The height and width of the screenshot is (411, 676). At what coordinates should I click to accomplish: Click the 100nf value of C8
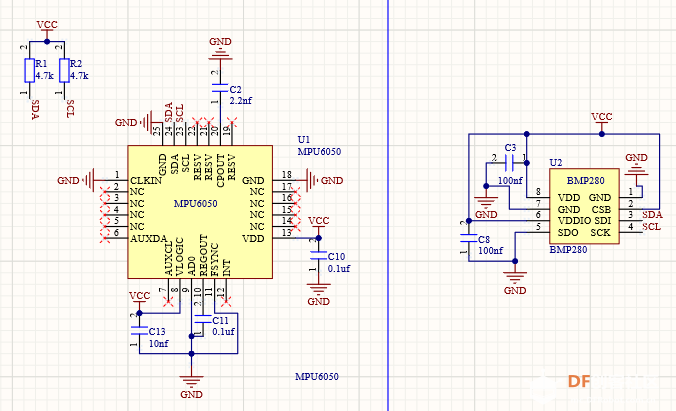pos(491,251)
